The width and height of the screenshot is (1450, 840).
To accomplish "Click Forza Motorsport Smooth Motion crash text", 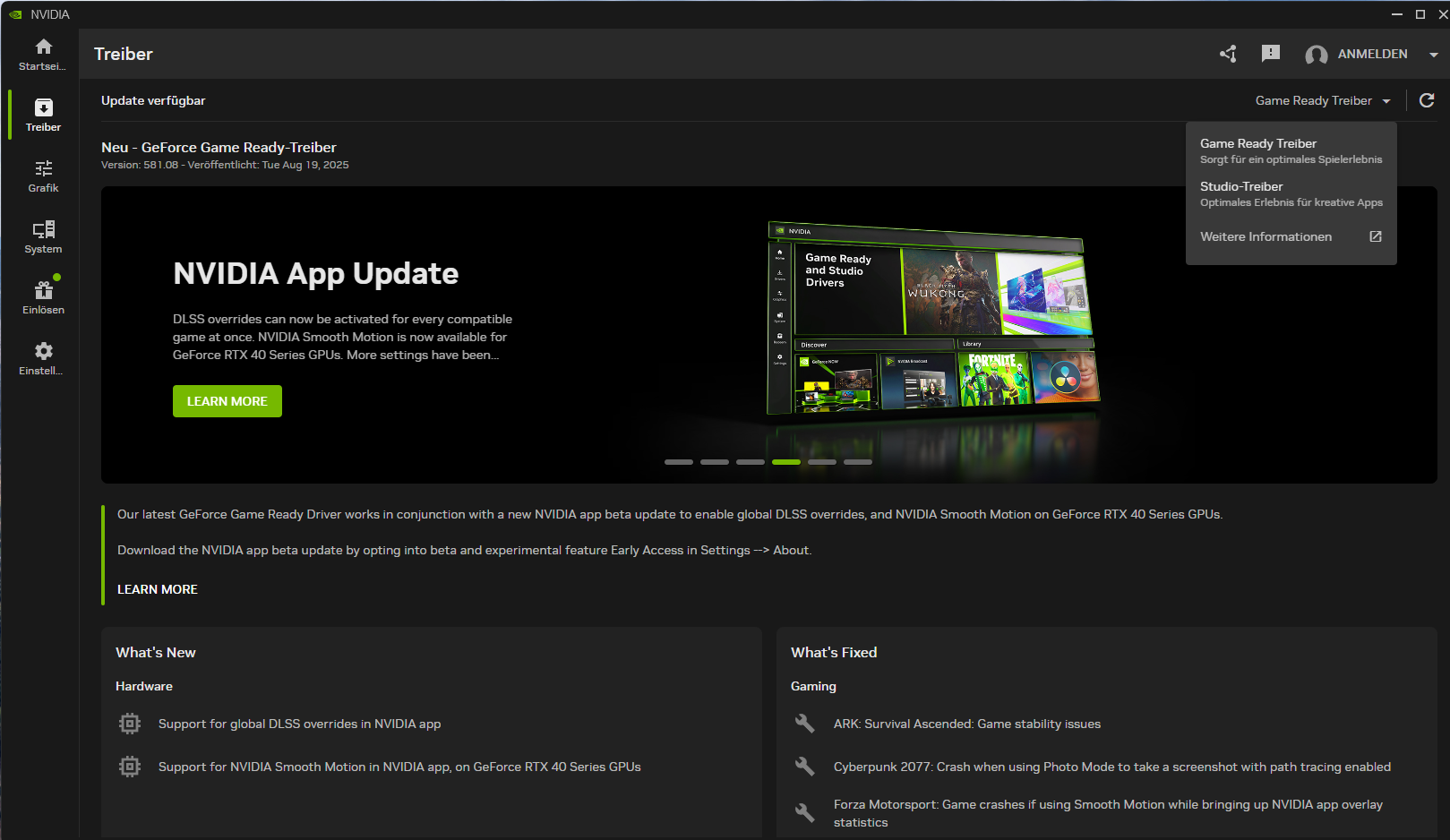I will pyautogui.click(x=1108, y=813).
